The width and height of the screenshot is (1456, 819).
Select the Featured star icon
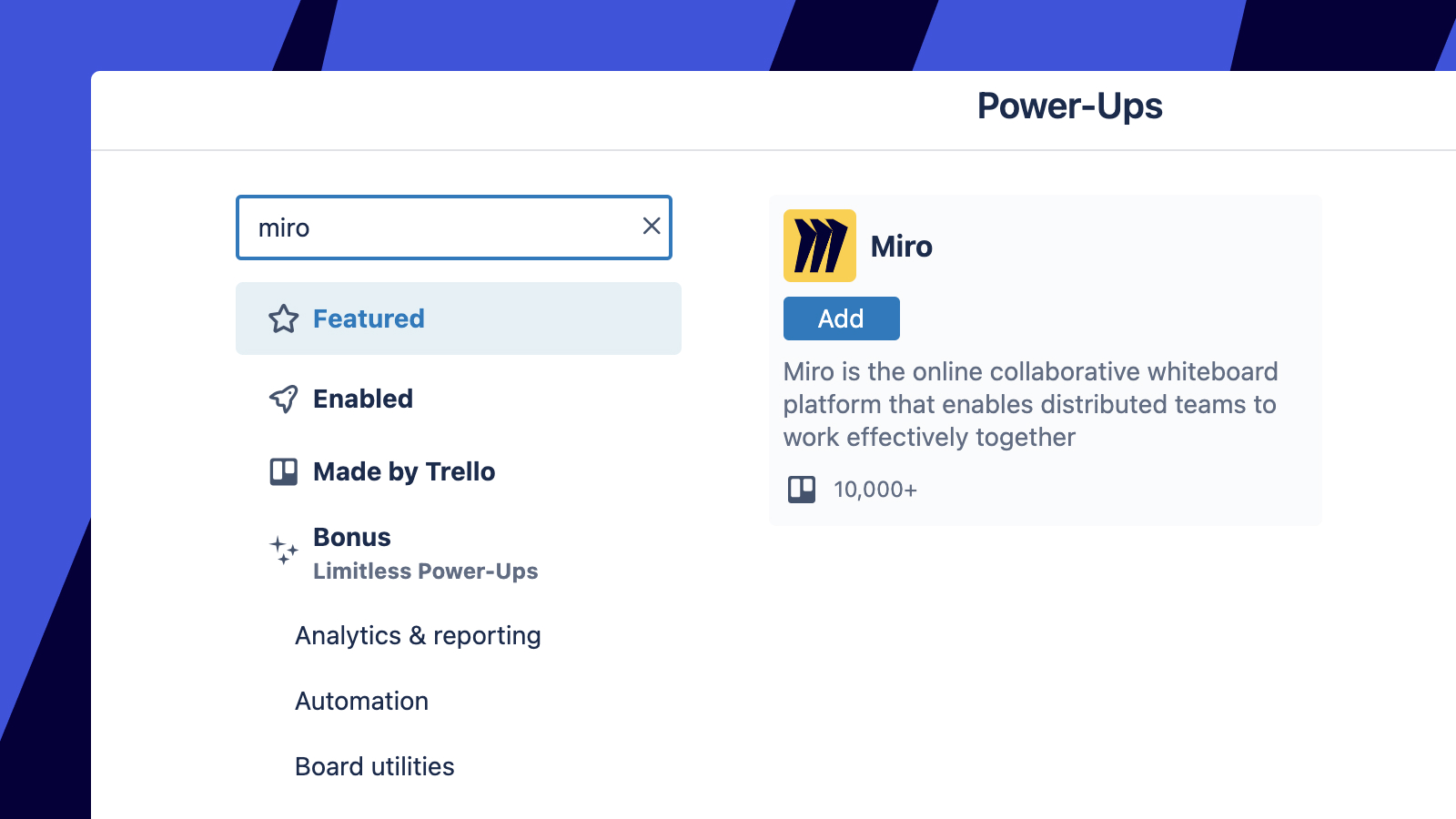click(x=284, y=318)
